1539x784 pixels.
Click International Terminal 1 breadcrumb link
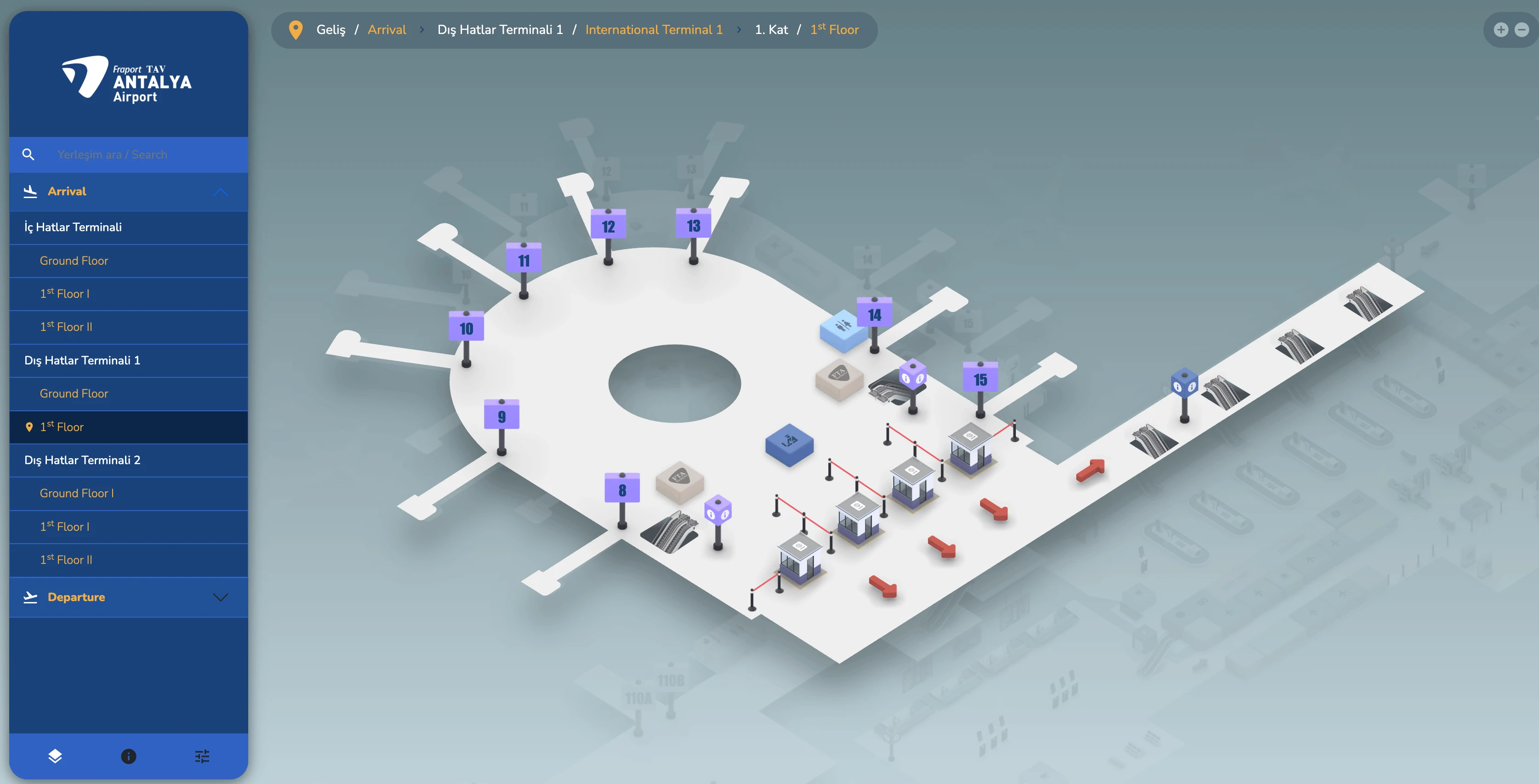click(x=654, y=30)
